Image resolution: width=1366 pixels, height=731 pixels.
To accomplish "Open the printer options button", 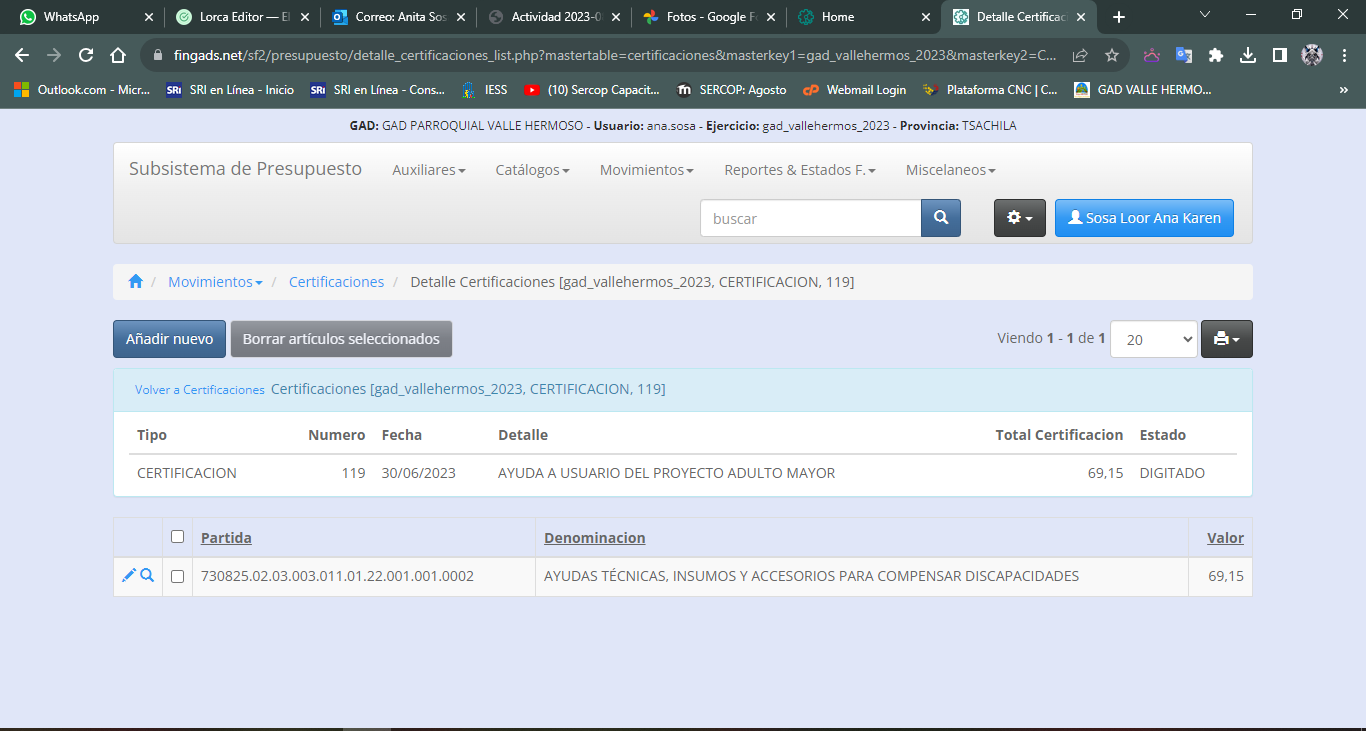I will [x=1226, y=339].
